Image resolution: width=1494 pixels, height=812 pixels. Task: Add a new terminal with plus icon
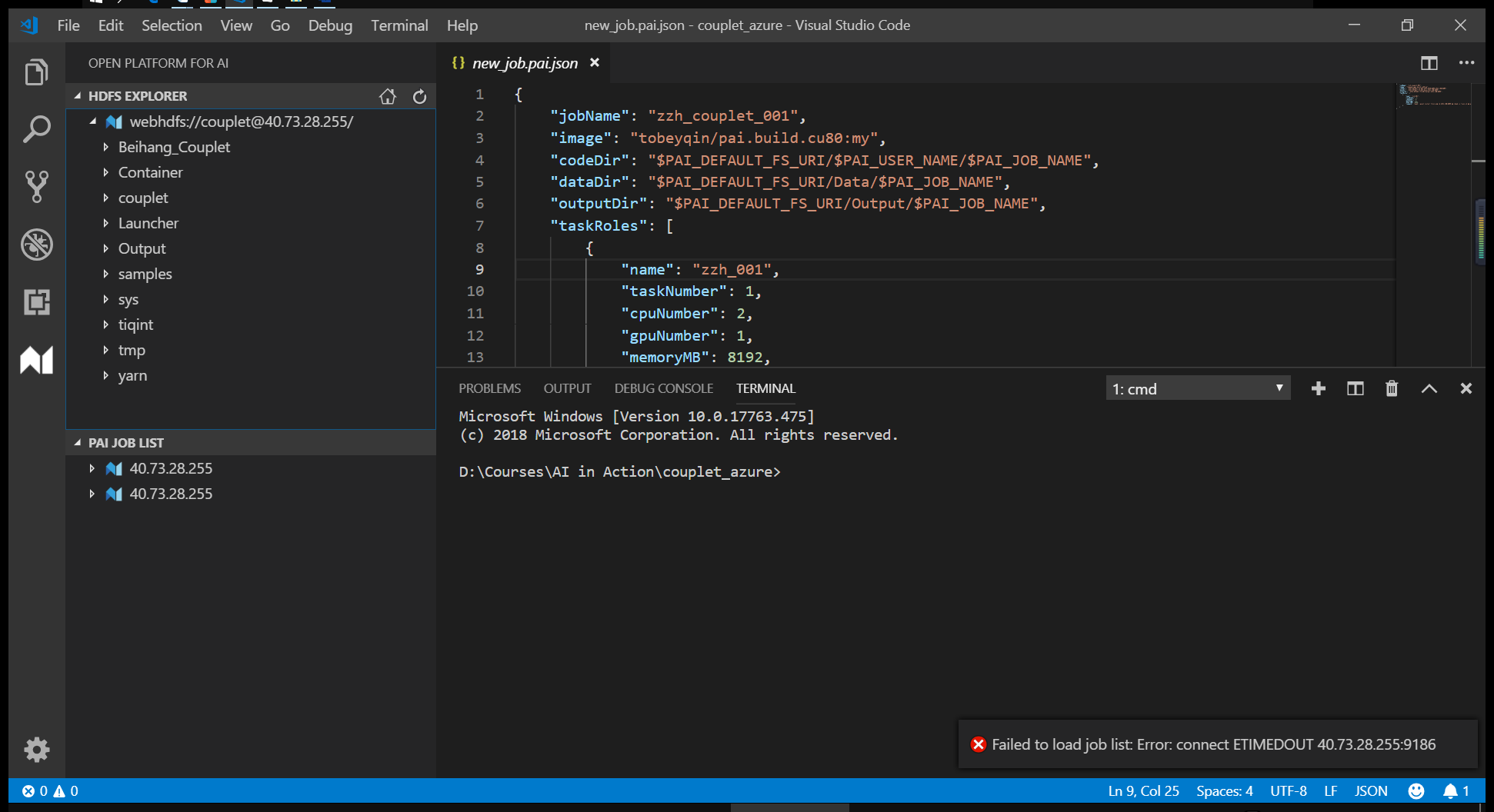pos(1318,388)
